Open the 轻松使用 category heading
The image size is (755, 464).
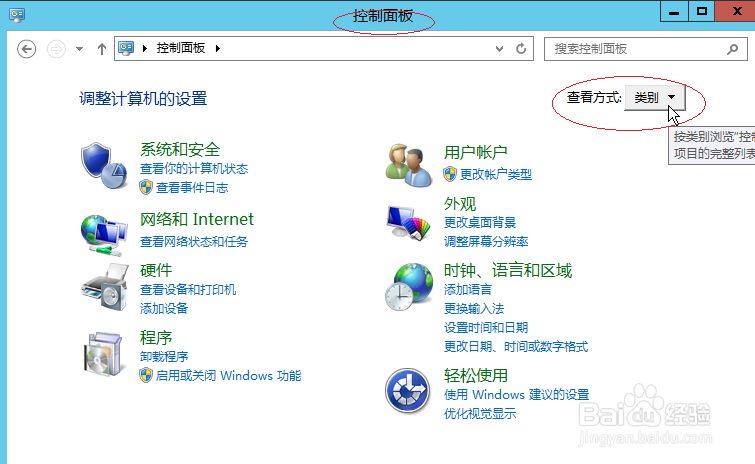476,375
